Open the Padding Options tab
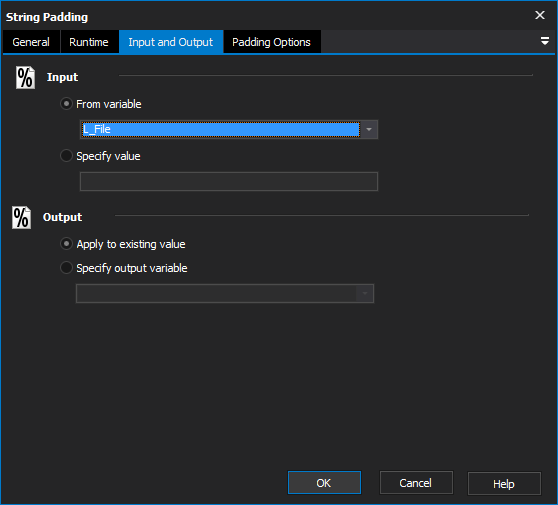Screen dimensions: 558x505 (x=272, y=42)
